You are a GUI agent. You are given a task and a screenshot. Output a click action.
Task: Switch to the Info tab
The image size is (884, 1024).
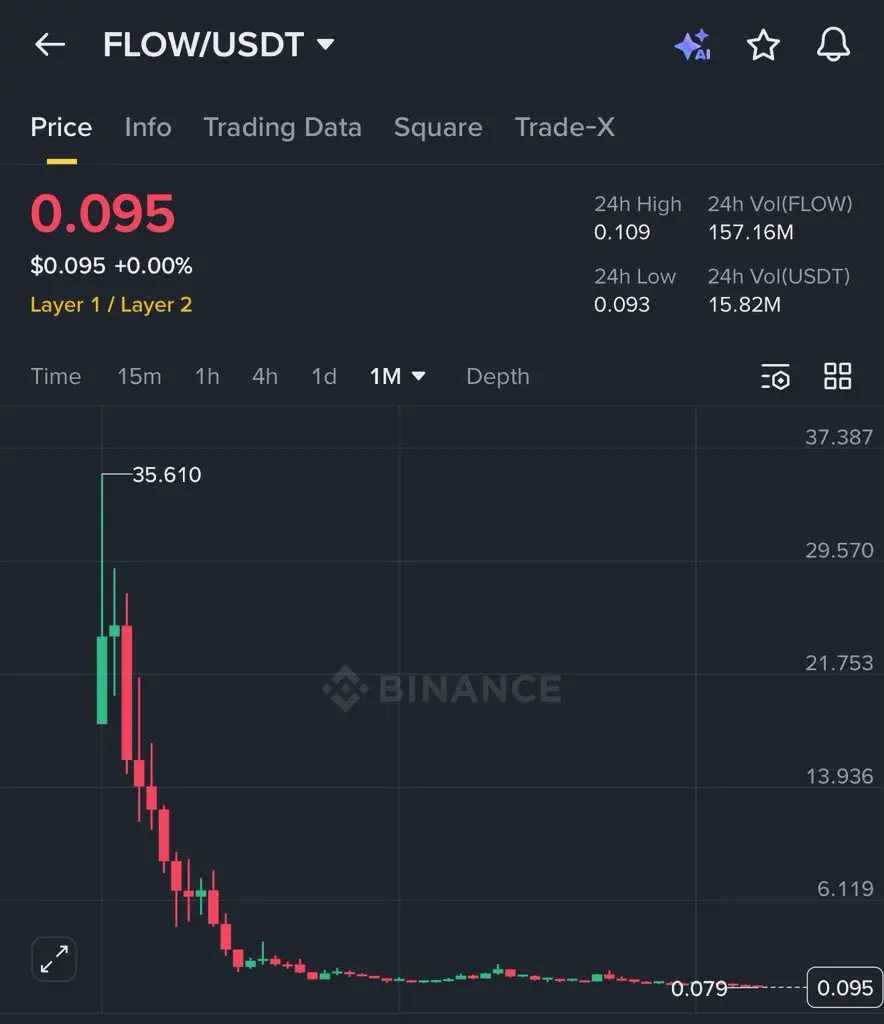[148, 127]
